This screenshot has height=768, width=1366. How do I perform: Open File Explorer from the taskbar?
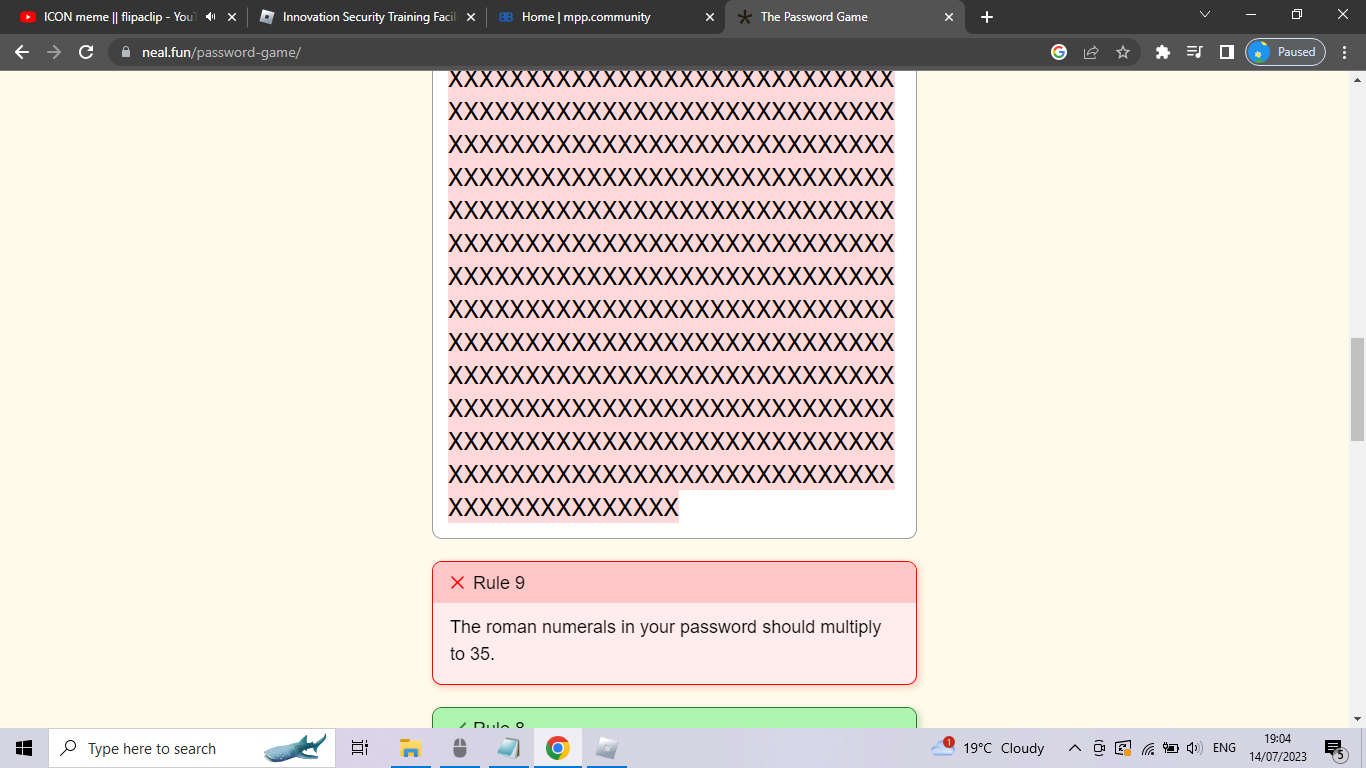[x=410, y=748]
